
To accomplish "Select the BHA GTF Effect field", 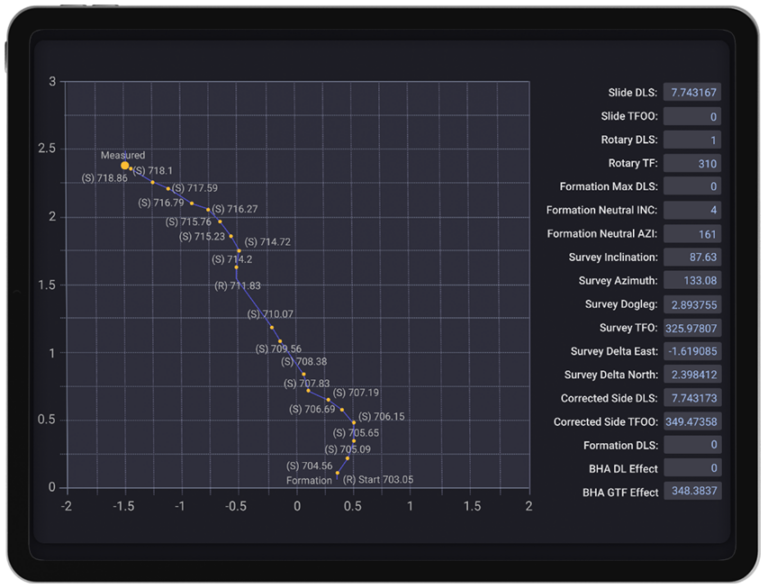I will click(x=692, y=492).
